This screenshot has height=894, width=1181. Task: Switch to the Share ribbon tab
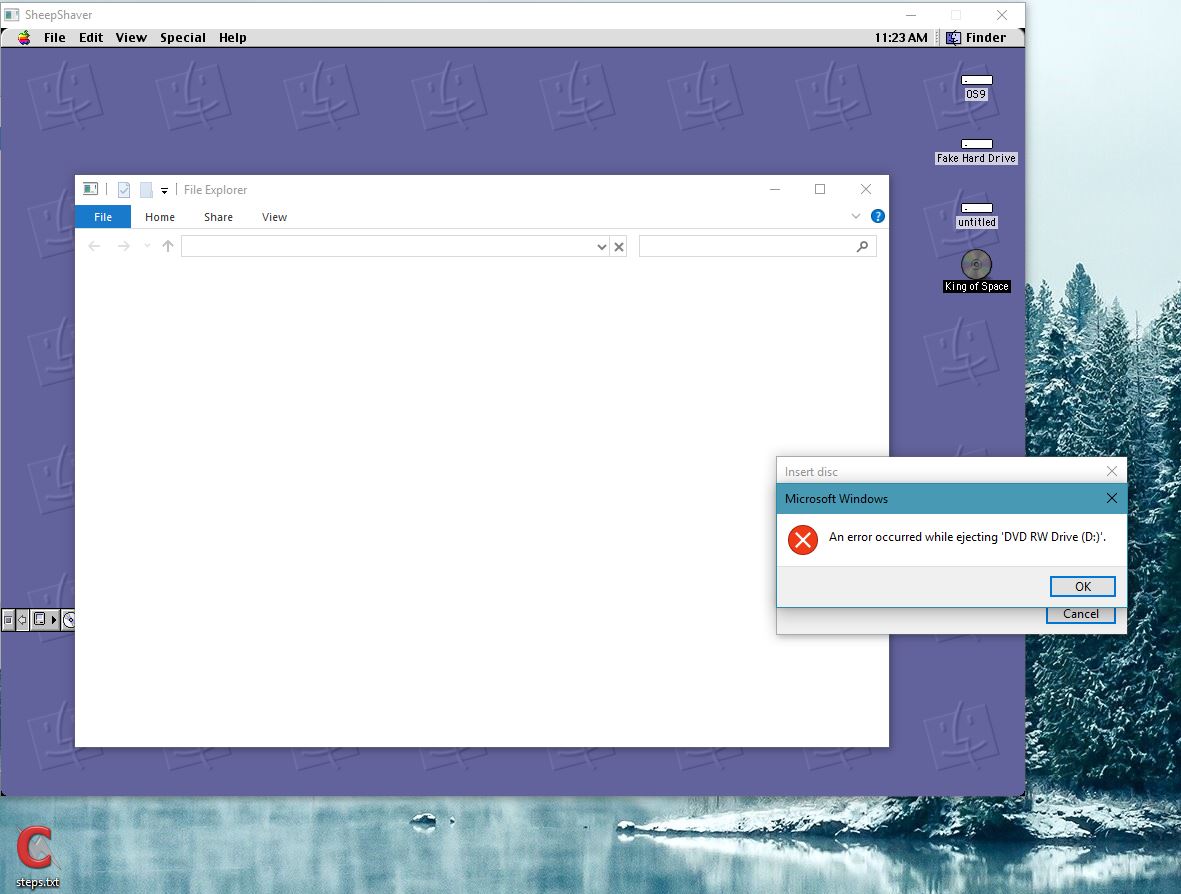click(x=218, y=217)
